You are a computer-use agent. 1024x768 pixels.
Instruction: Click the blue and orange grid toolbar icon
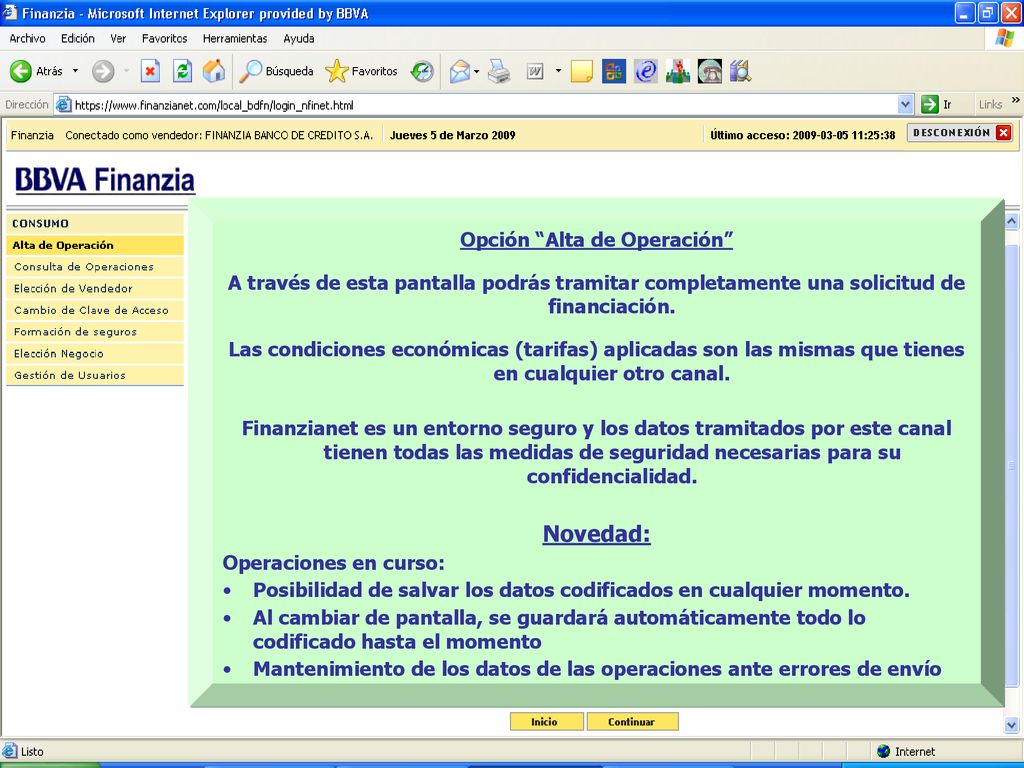(613, 71)
